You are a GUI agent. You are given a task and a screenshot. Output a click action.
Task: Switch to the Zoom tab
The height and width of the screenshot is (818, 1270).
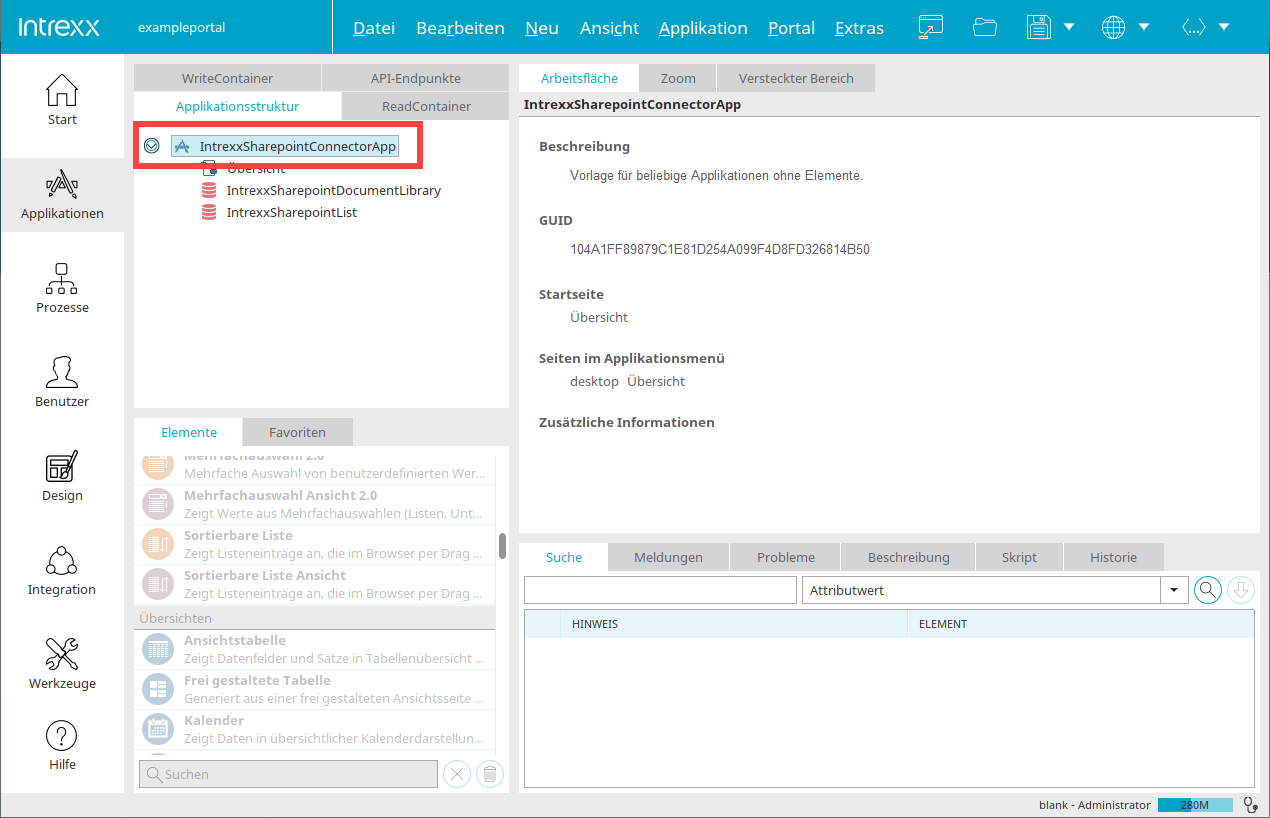tap(678, 78)
